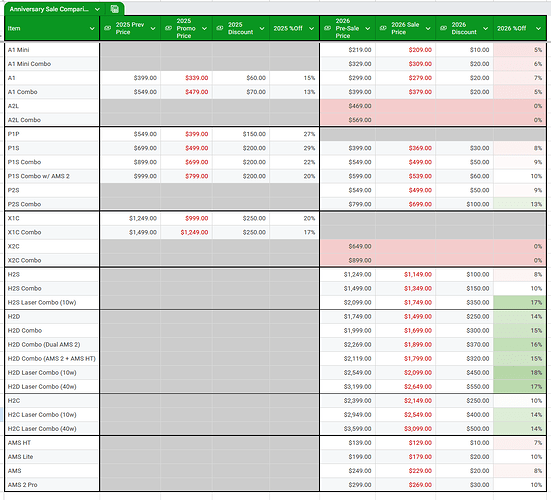The image size is (551, 500).
Task: Select the $469.00 pre-sale price for A2L
Action: pos(348,106)
